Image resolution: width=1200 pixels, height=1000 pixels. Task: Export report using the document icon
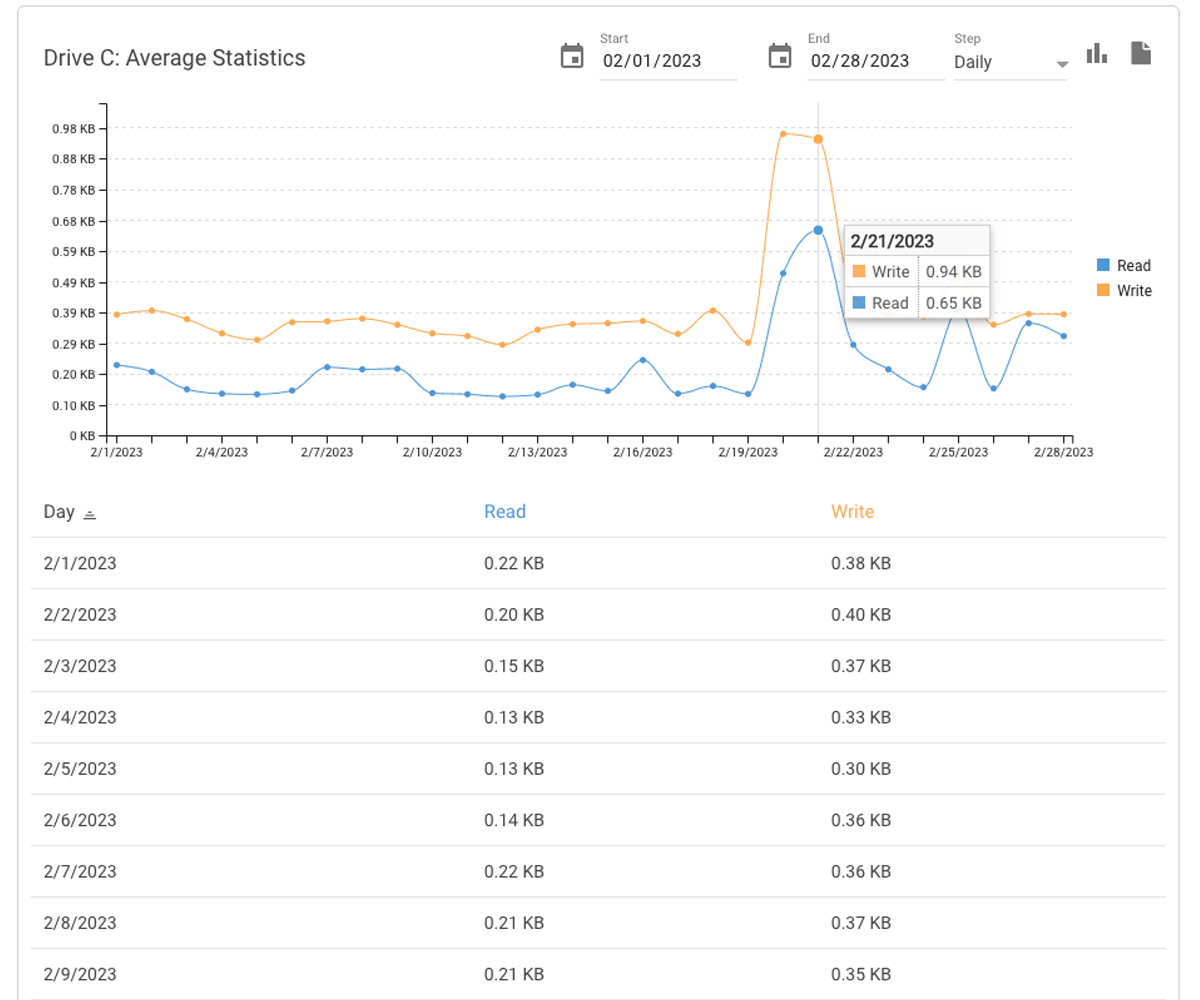pos(1141,53)
